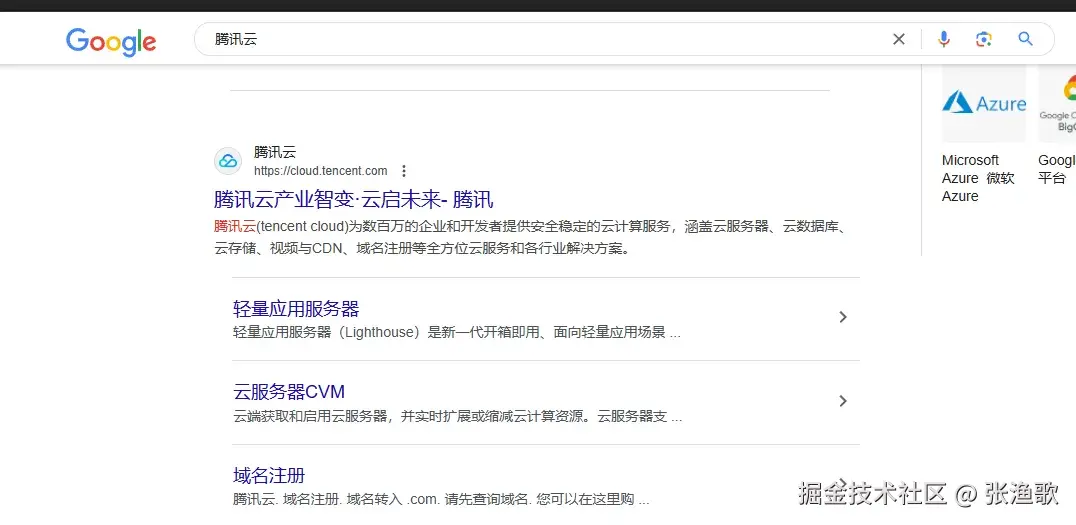The width and height of the screenshot is (1076, 525).
Task: Open the 轻量应用服务器 sitelink
Action: point(296,309)
